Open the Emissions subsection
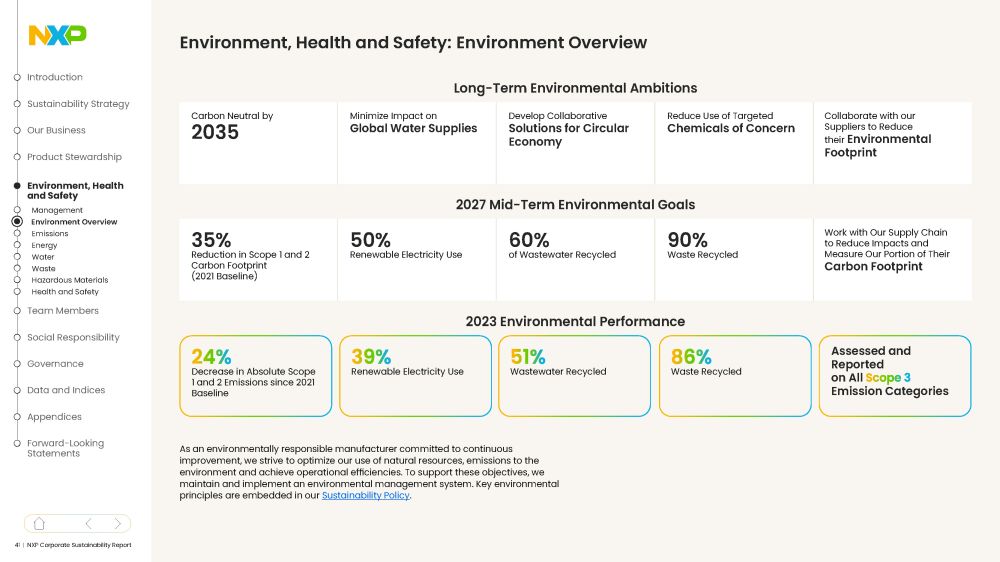The height and width of the screenshot is (562, 1000). point(50,234)
